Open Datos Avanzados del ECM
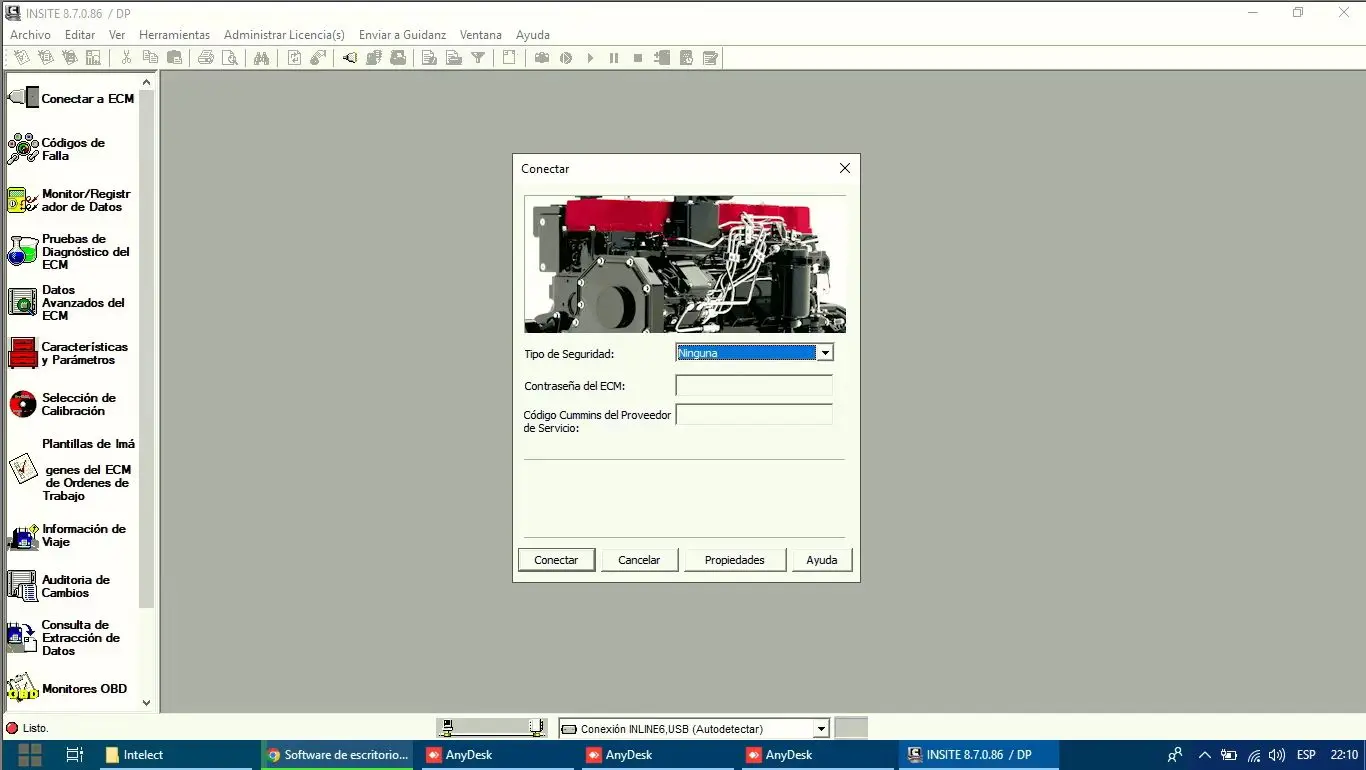Viewport: 1366px width, 770px height. click(x=66, y=302)
